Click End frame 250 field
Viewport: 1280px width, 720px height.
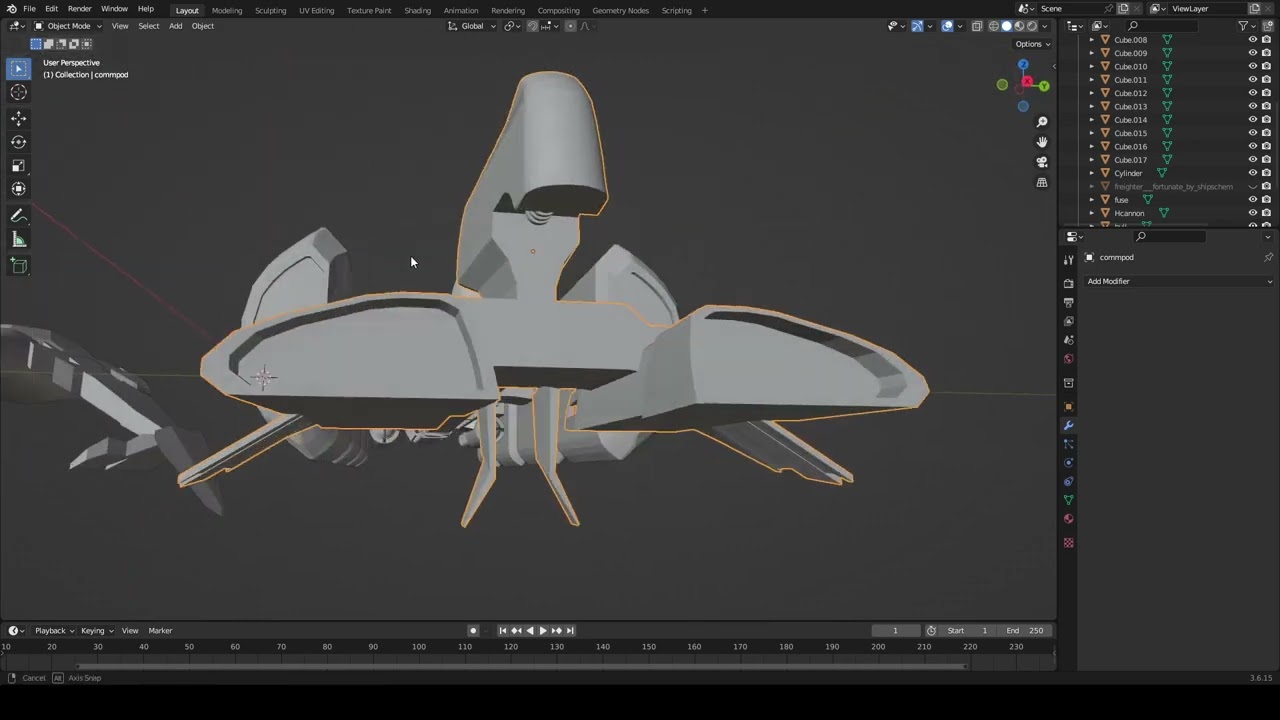click(x=1025, y=631)
